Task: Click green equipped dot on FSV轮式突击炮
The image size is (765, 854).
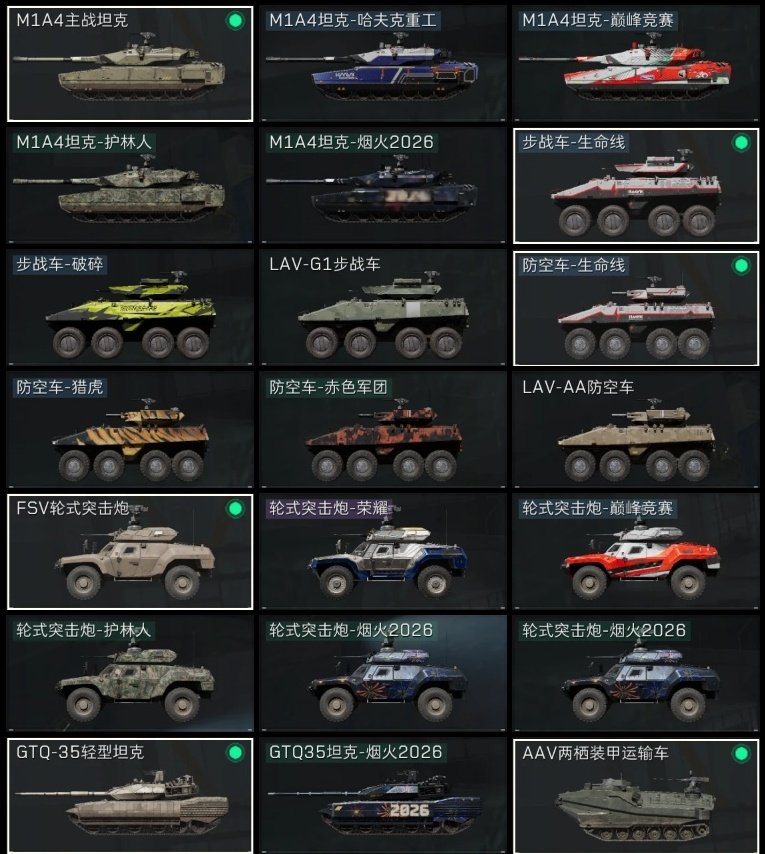Action: point(235,509)
